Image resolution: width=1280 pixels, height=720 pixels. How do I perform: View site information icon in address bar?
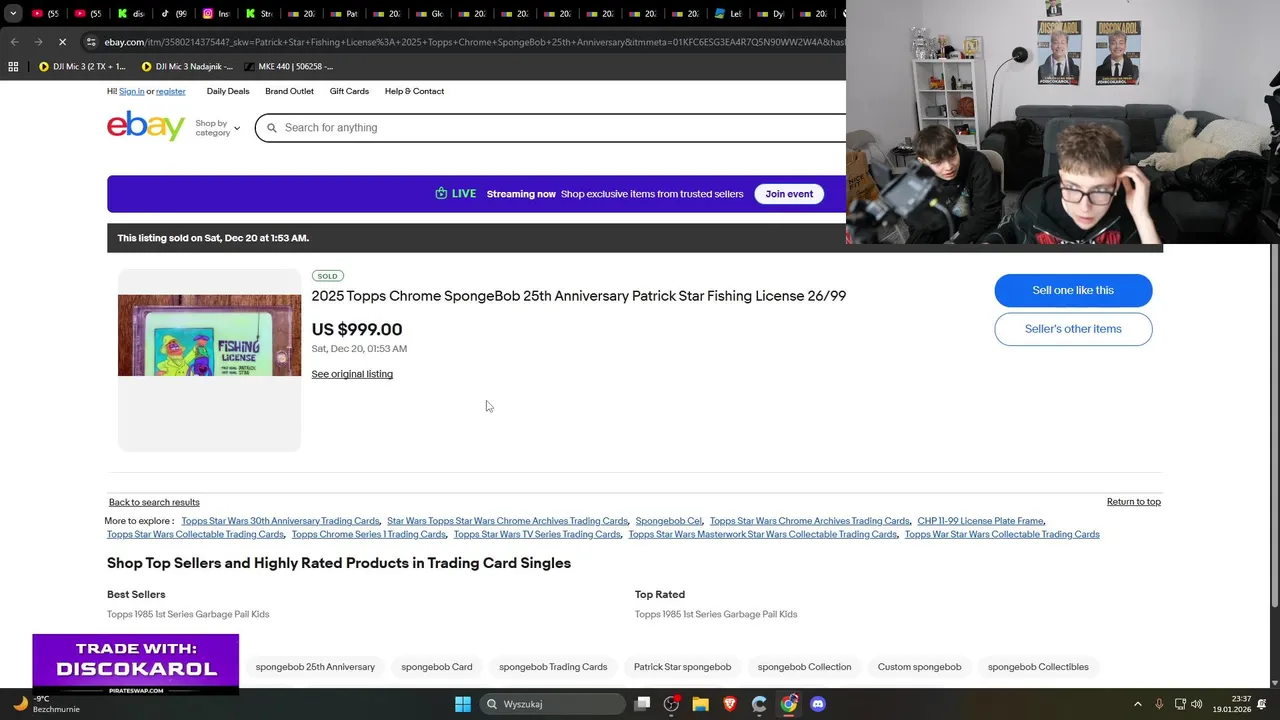click(91, 42)
